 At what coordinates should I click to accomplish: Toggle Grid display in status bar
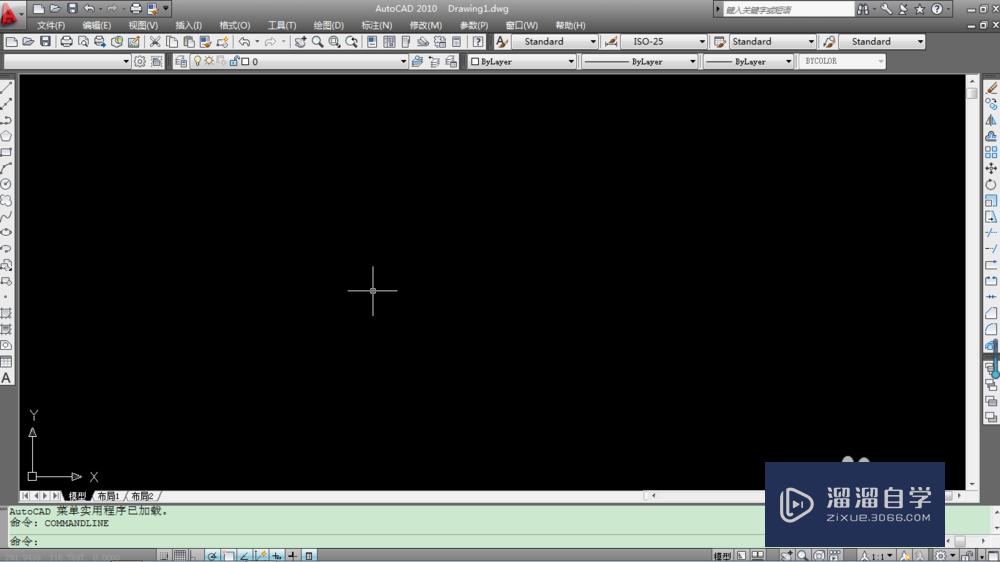click(x=180, y=556)
